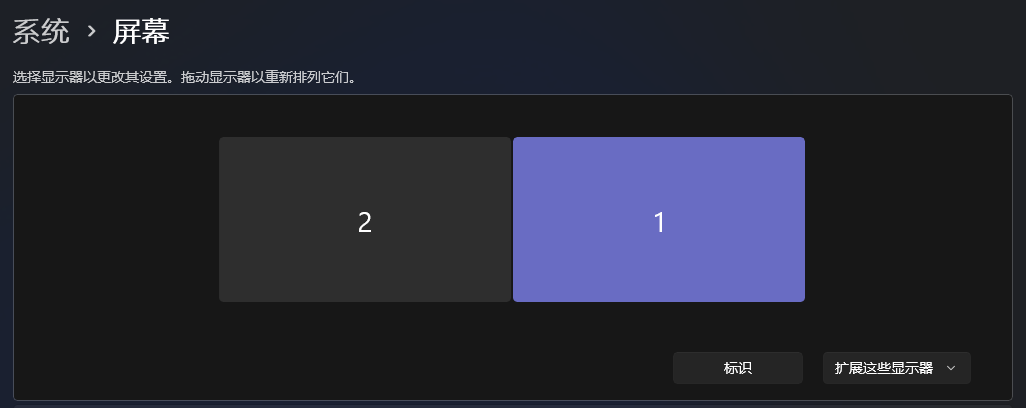Show display mode options next to 标识
The width and height of the screenshot is (1026, 408).
point(896,368)
